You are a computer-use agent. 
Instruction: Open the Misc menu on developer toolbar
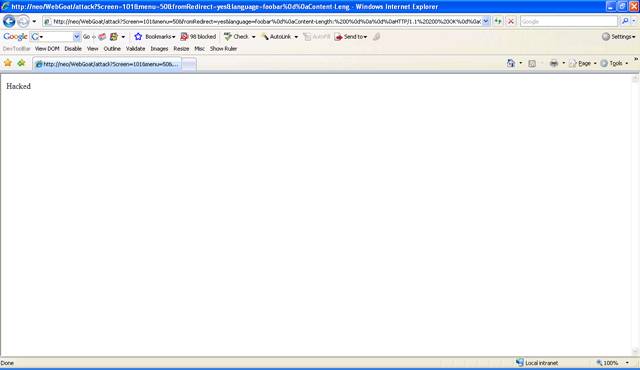pyautogui.click(x=200, y=49)
